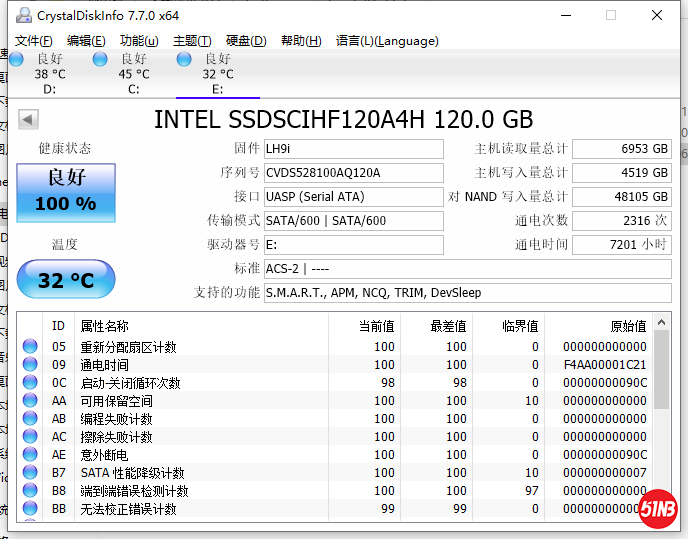Select the D: drive status orb
The width and height of the screenshot is (688, 539).
17,60
